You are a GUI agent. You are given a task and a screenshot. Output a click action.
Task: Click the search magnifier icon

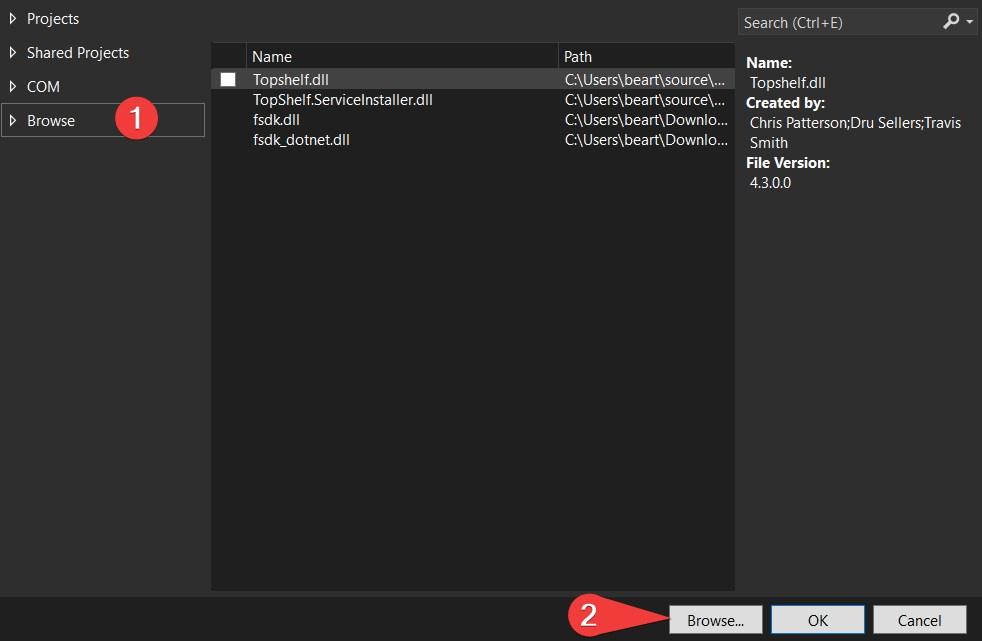click(x=950, y=22)
